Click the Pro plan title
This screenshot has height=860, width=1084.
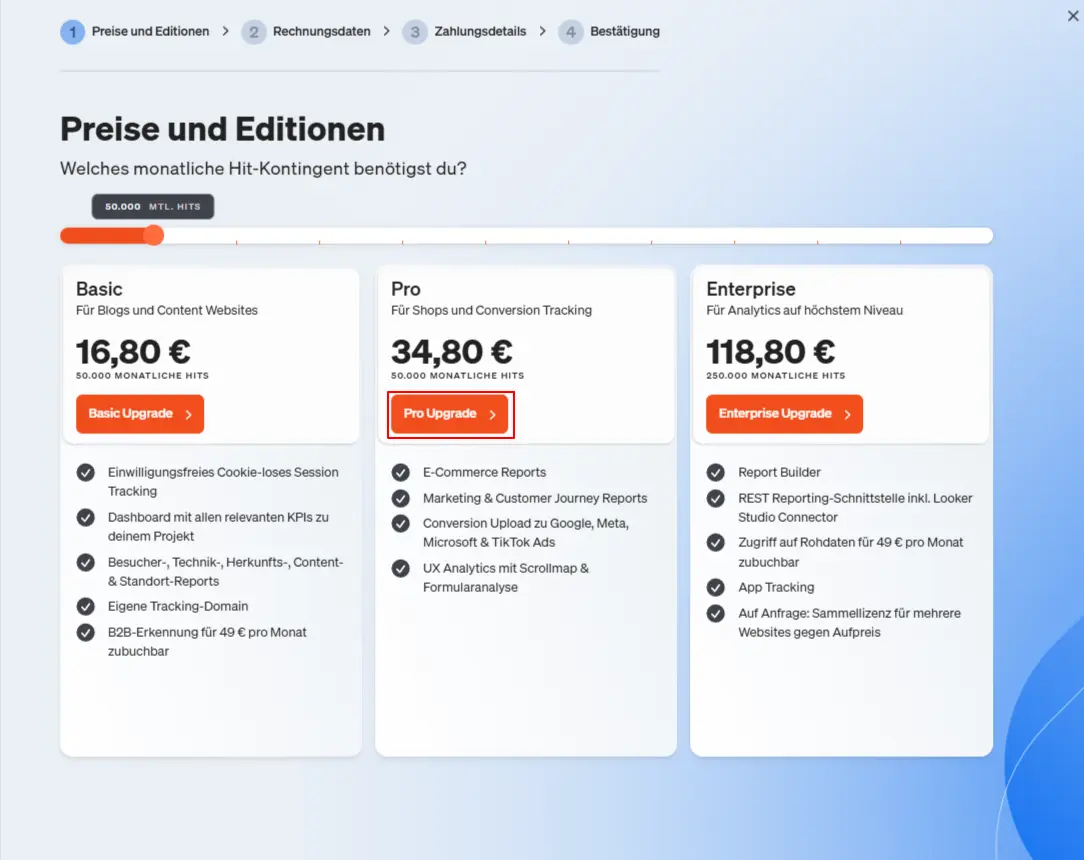tap(406, 289)
